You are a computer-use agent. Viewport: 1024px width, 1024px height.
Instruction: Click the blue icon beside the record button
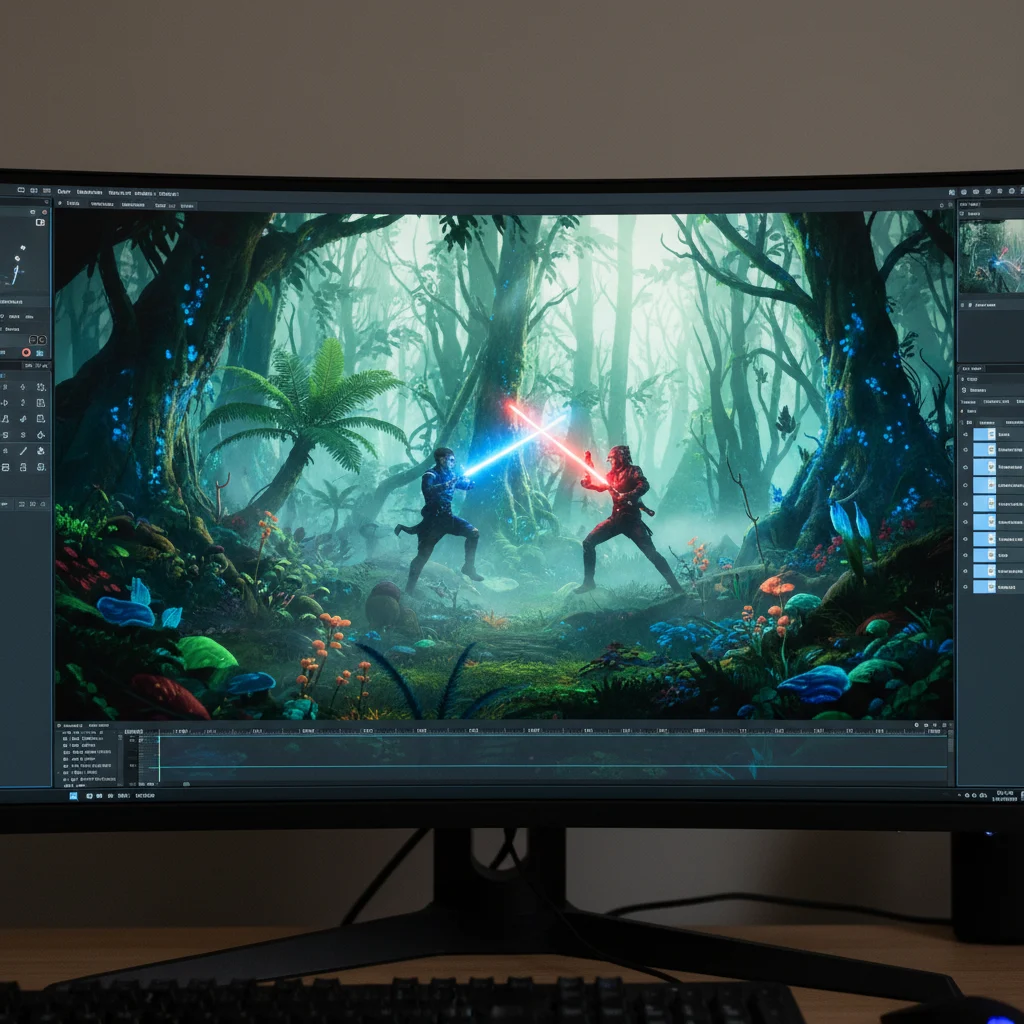click(39, 353)
